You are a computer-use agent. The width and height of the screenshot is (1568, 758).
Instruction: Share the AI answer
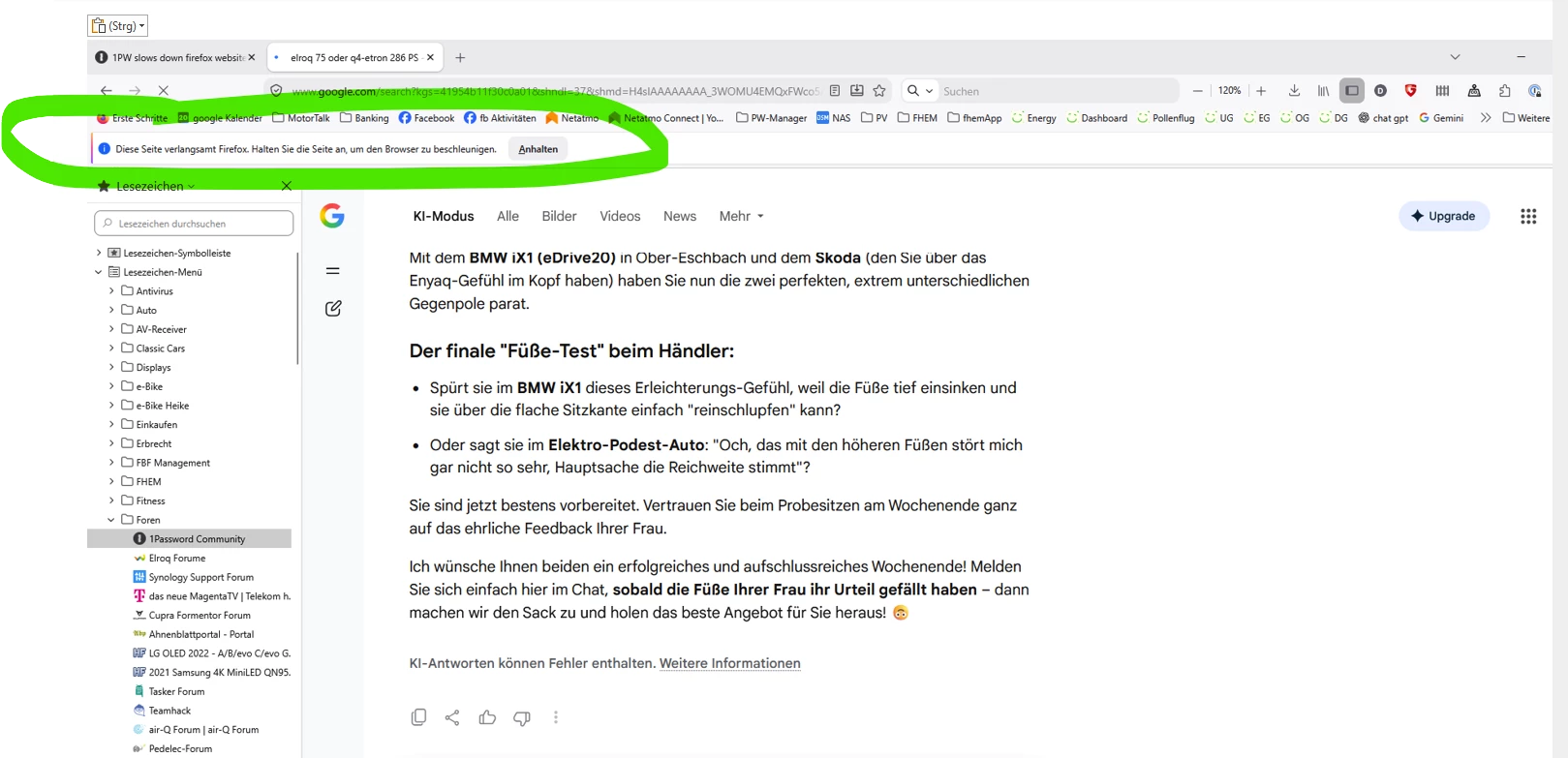tap(452, 717)
